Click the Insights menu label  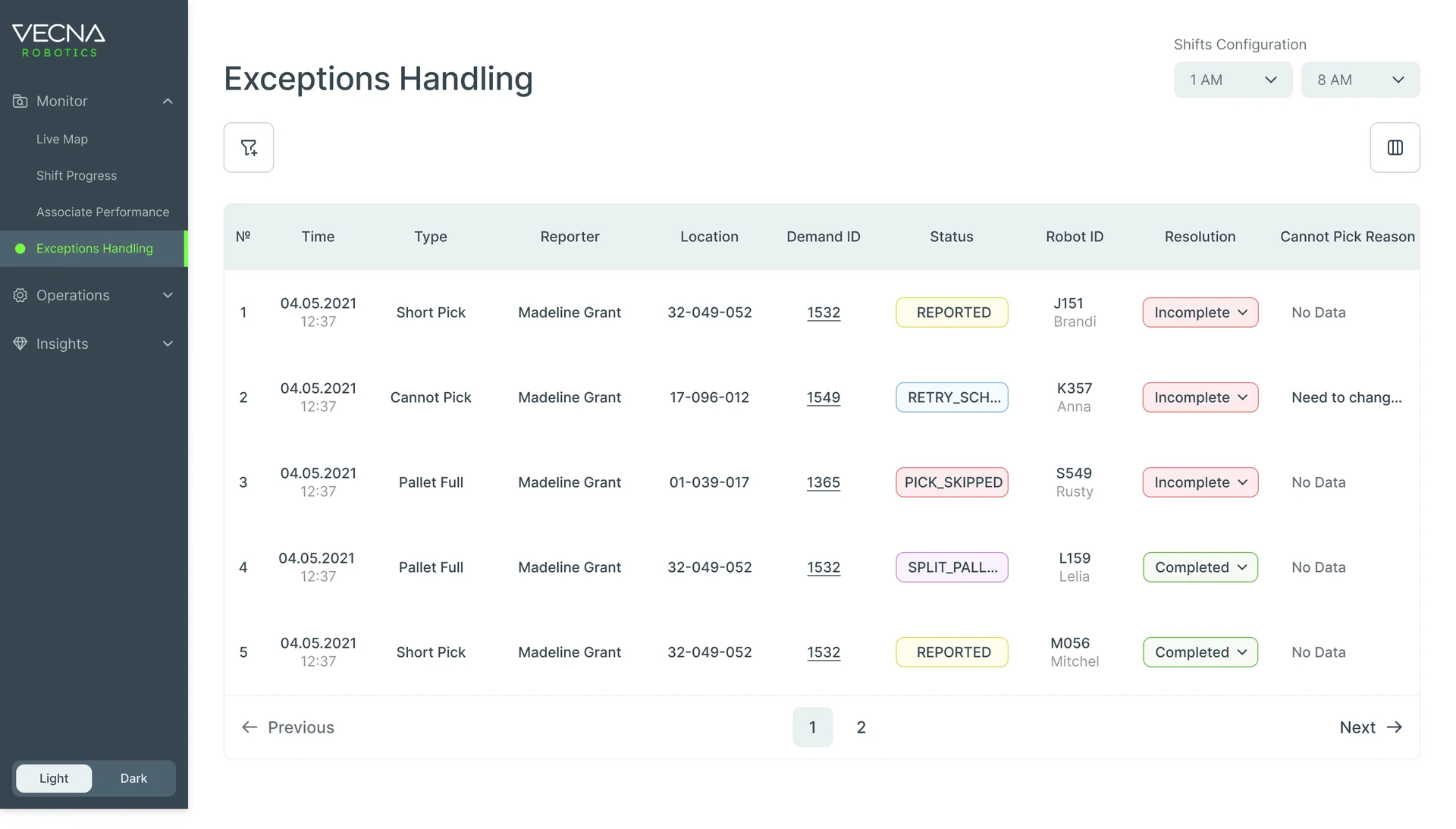pos(62,344)
